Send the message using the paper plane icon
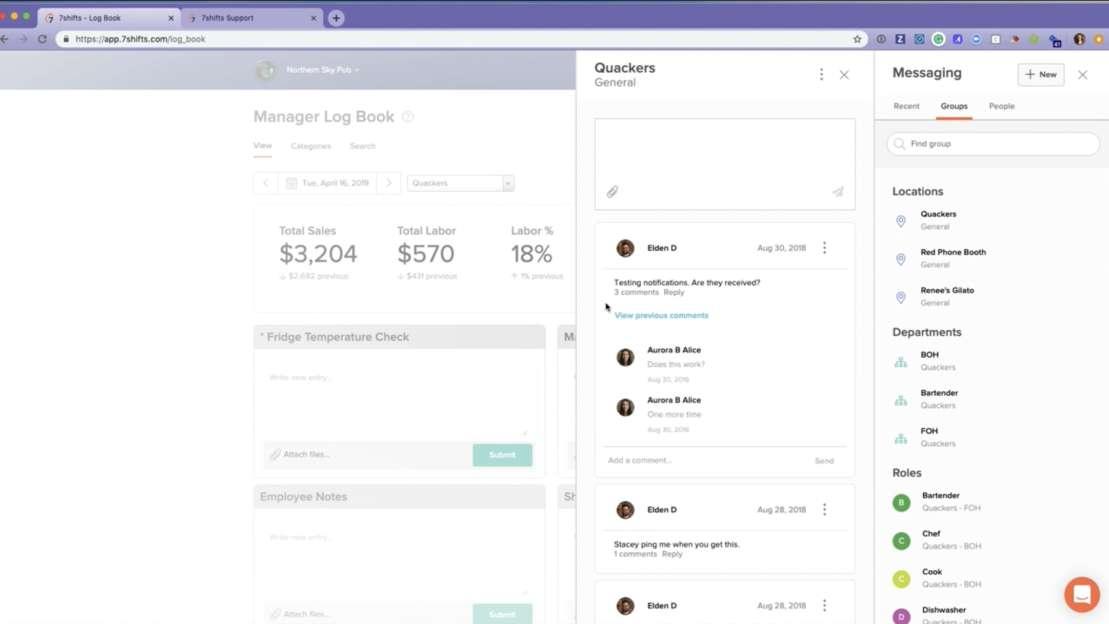This screenshot has height=624, width=1109. tap(838, 192)
